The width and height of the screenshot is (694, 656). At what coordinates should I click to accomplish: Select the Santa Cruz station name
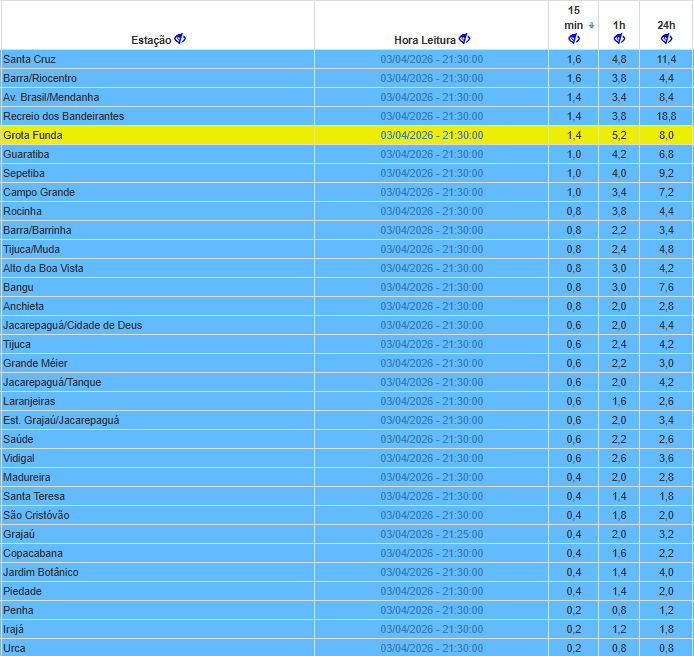point(29,59)
